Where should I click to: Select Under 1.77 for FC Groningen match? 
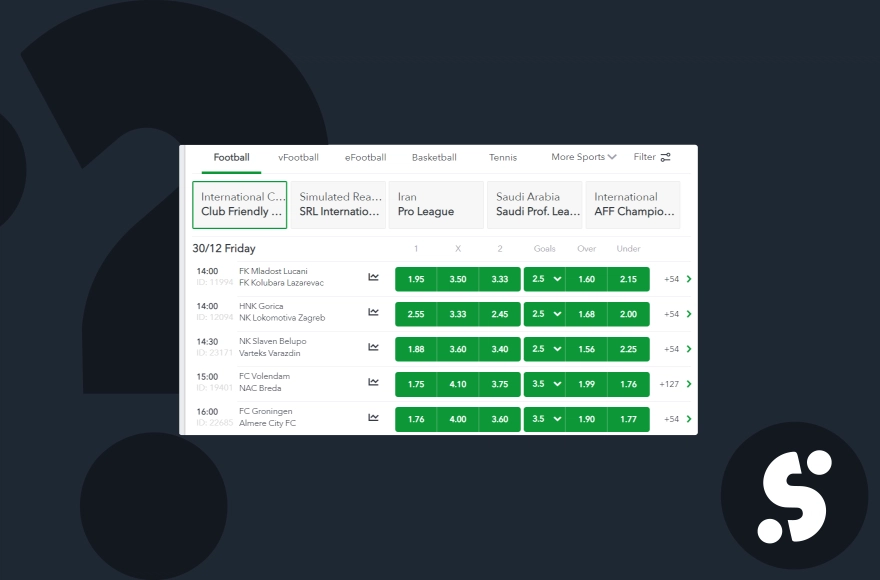tap(629, 419)
